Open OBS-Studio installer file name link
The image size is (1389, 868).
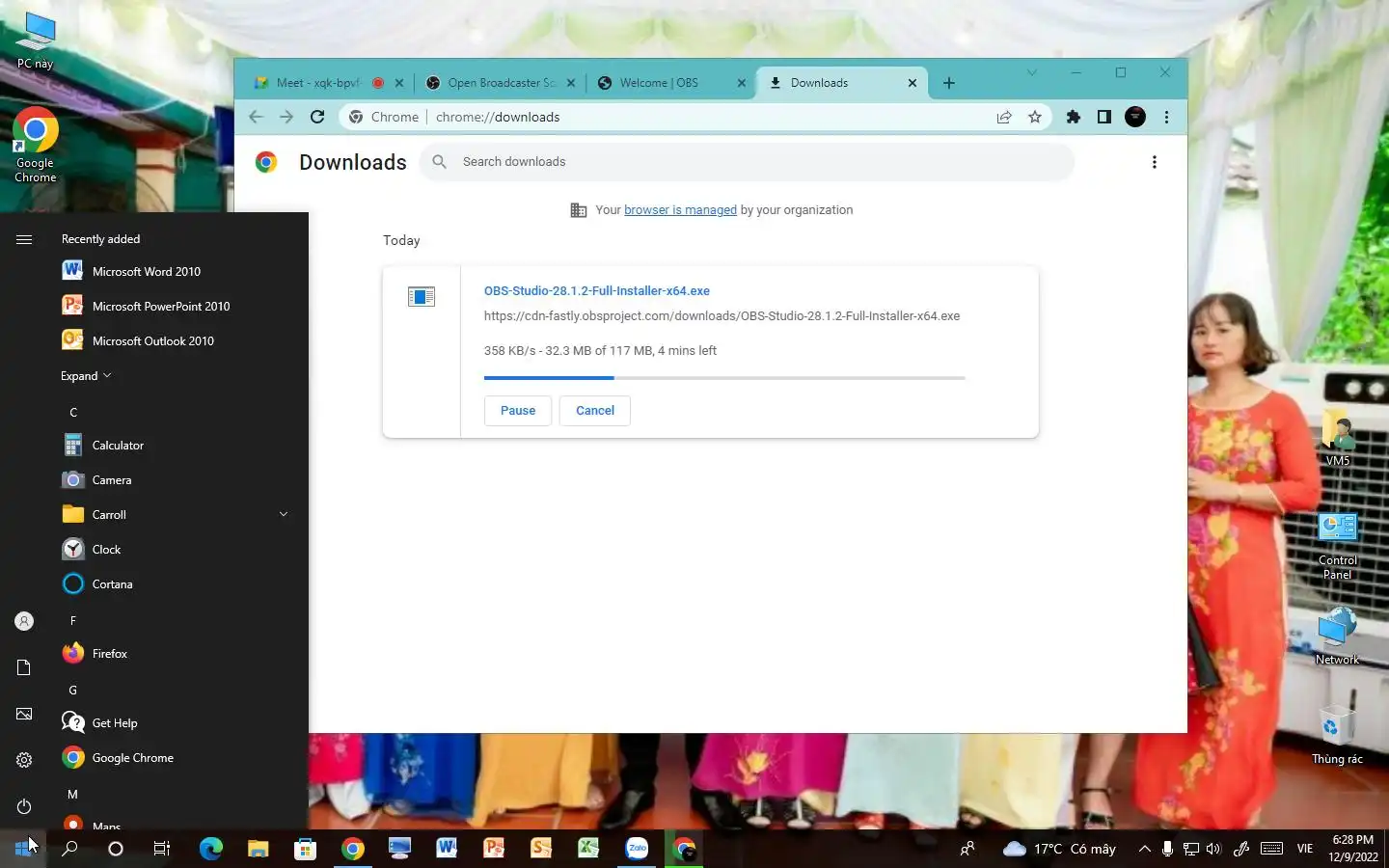point(597,291)
